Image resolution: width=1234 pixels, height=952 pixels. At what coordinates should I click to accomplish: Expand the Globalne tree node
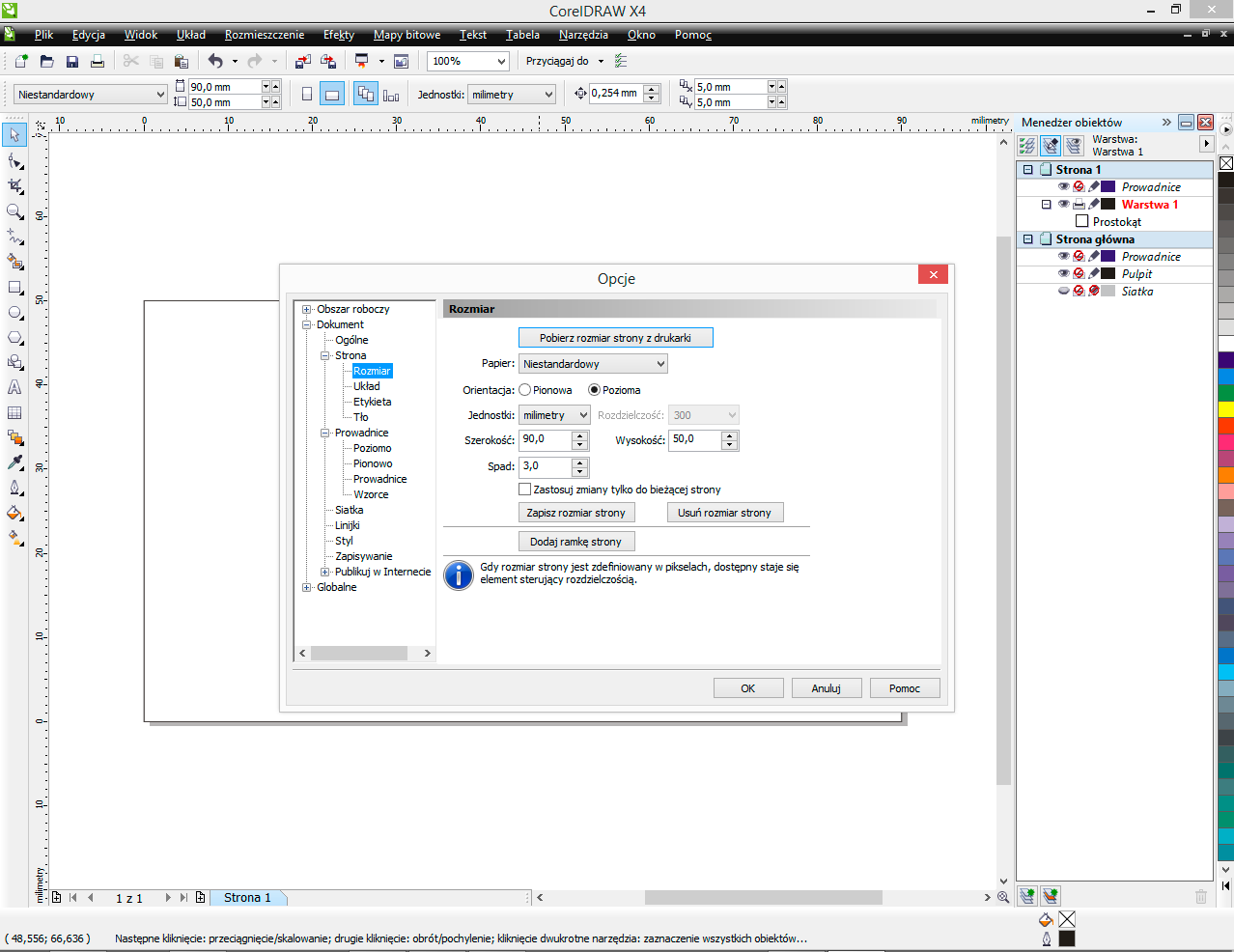[307, 588]
